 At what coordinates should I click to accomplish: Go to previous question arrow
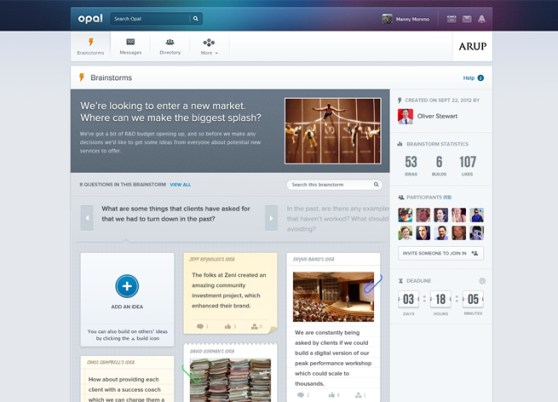(x=87, y=218)
